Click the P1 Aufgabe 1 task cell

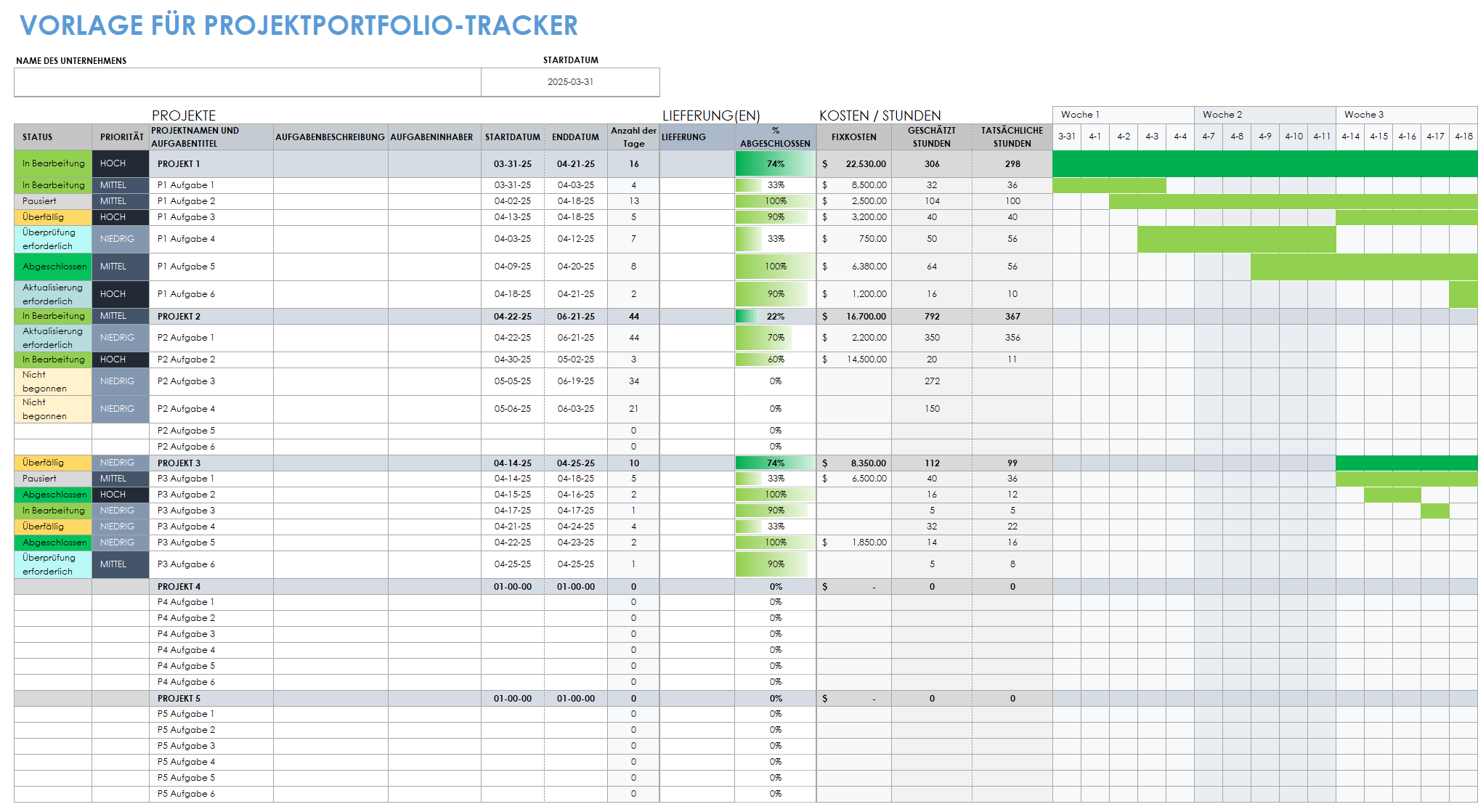[211, 186]
